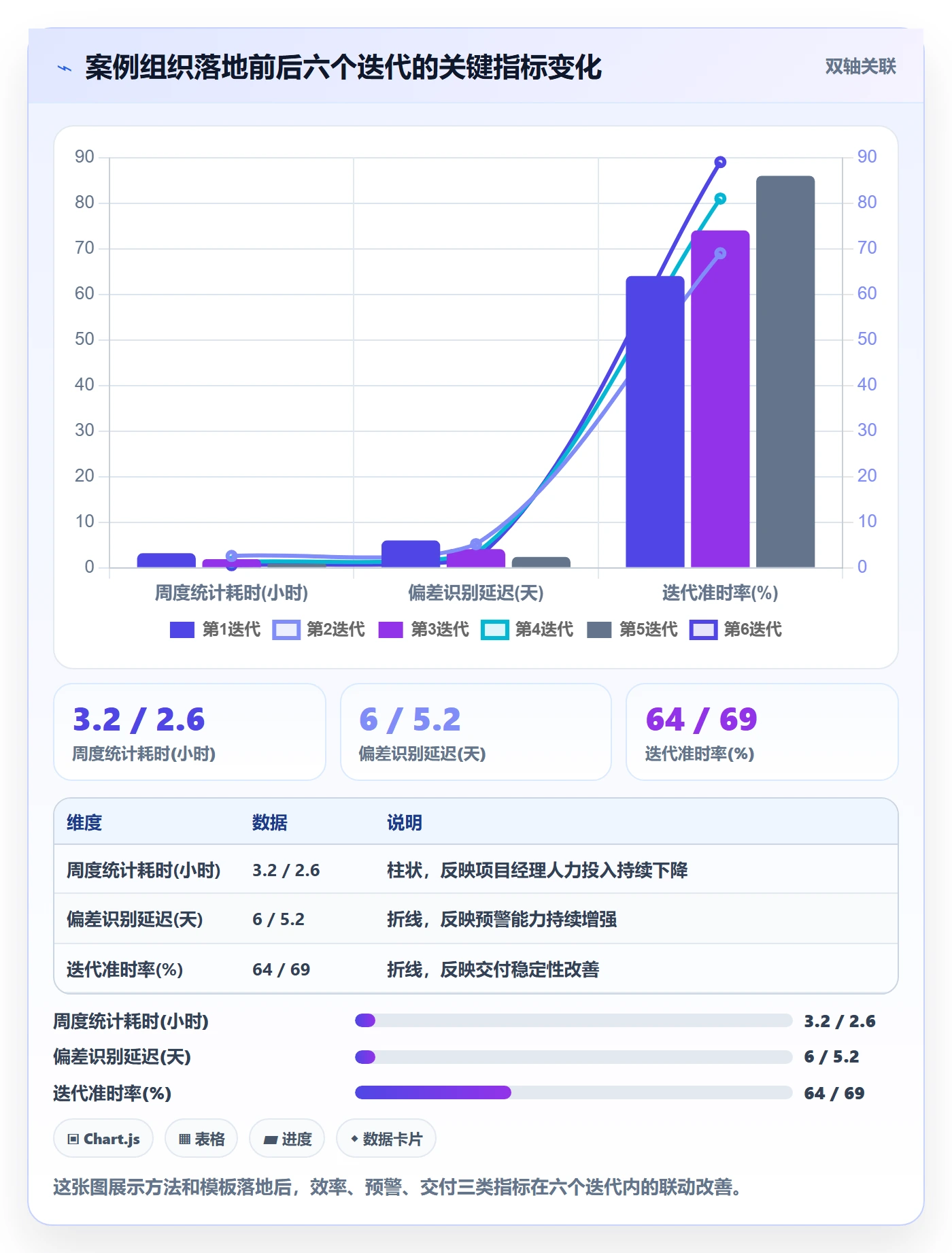
Task: Click the teal line point near 80
Action: point(720,199)
